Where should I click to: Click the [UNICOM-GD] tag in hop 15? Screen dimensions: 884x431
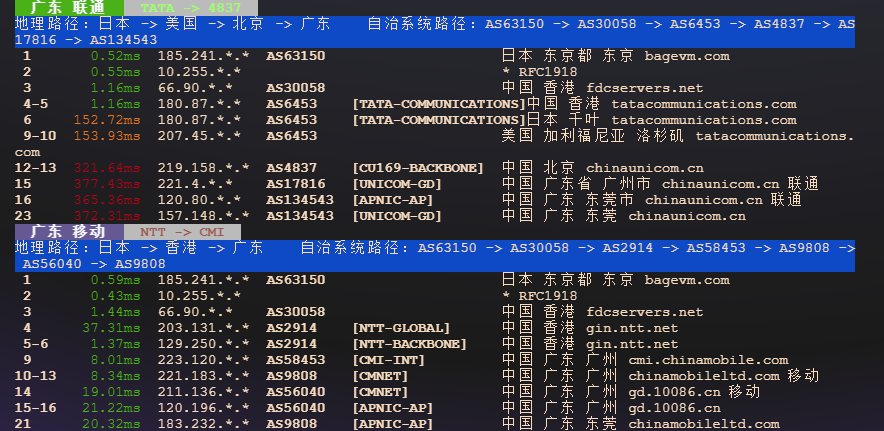pyautogui.click(x=397, y=184)
